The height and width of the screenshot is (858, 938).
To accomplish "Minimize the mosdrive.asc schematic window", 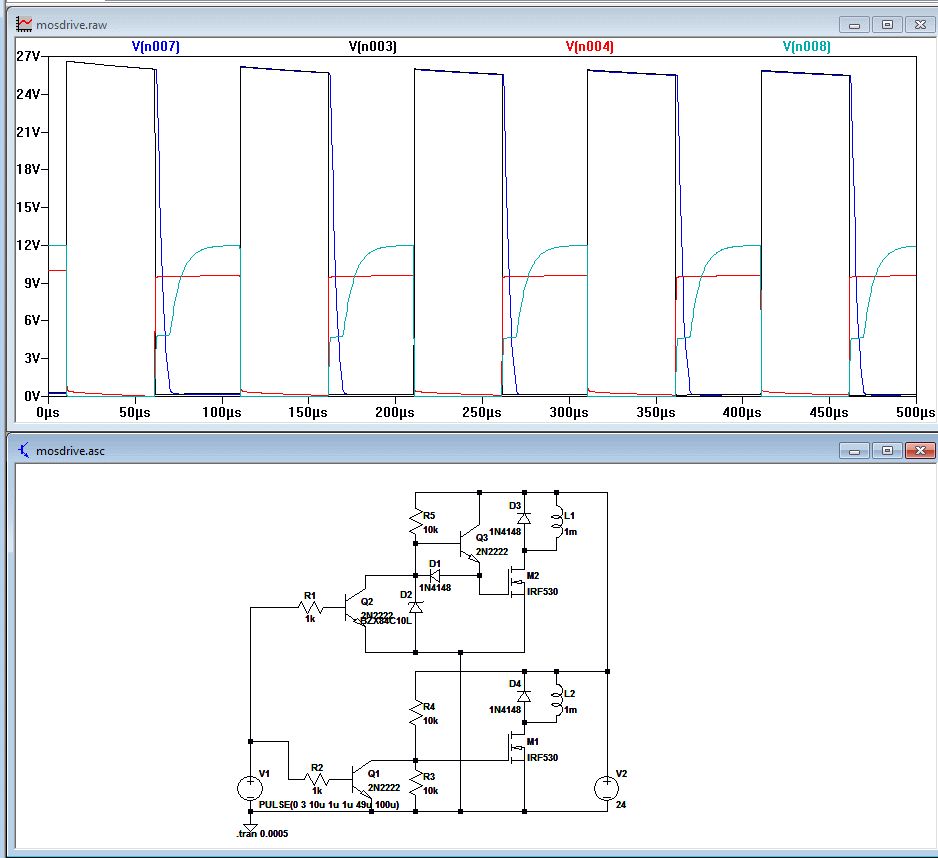I will click(853, 451).
